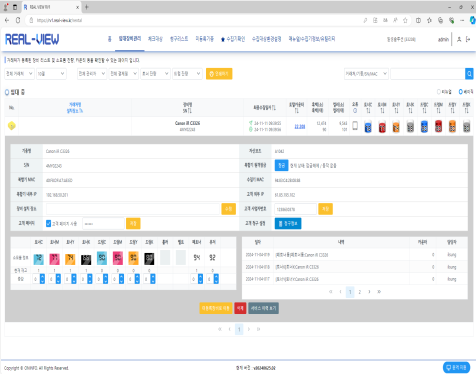Expand the first filter dropdown on the left
Image resolution: width=476 pixels, height=375 pixels.
tap(19, 74)
